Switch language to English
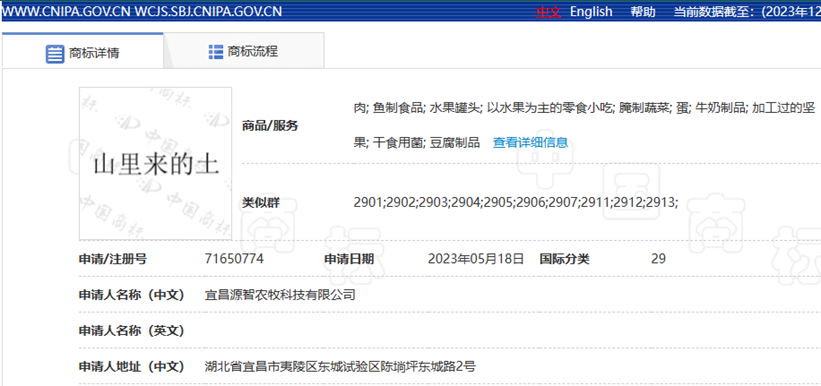The width and height of the screenshot is (821, 386). 591,12
